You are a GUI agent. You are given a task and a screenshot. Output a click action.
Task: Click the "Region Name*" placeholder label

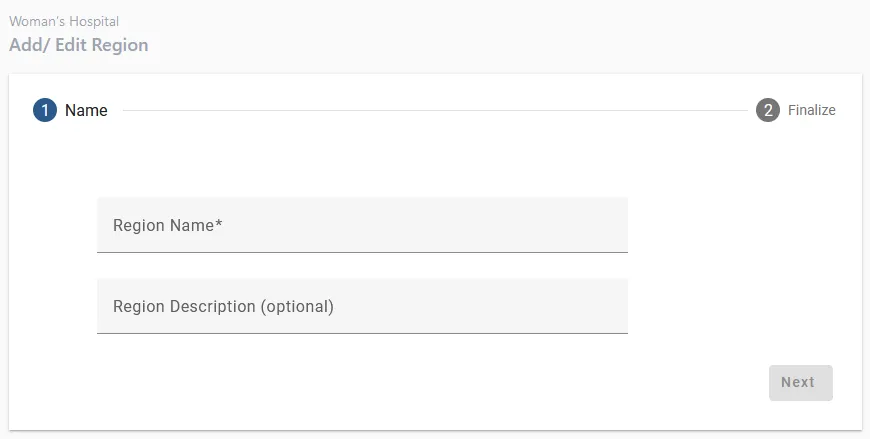(x=167, y=226)
